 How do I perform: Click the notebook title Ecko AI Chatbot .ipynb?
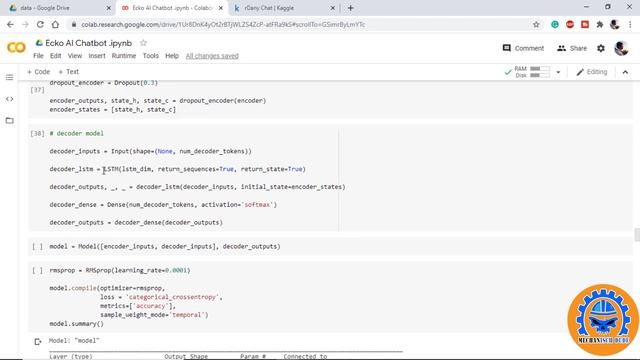pos(89,43)
